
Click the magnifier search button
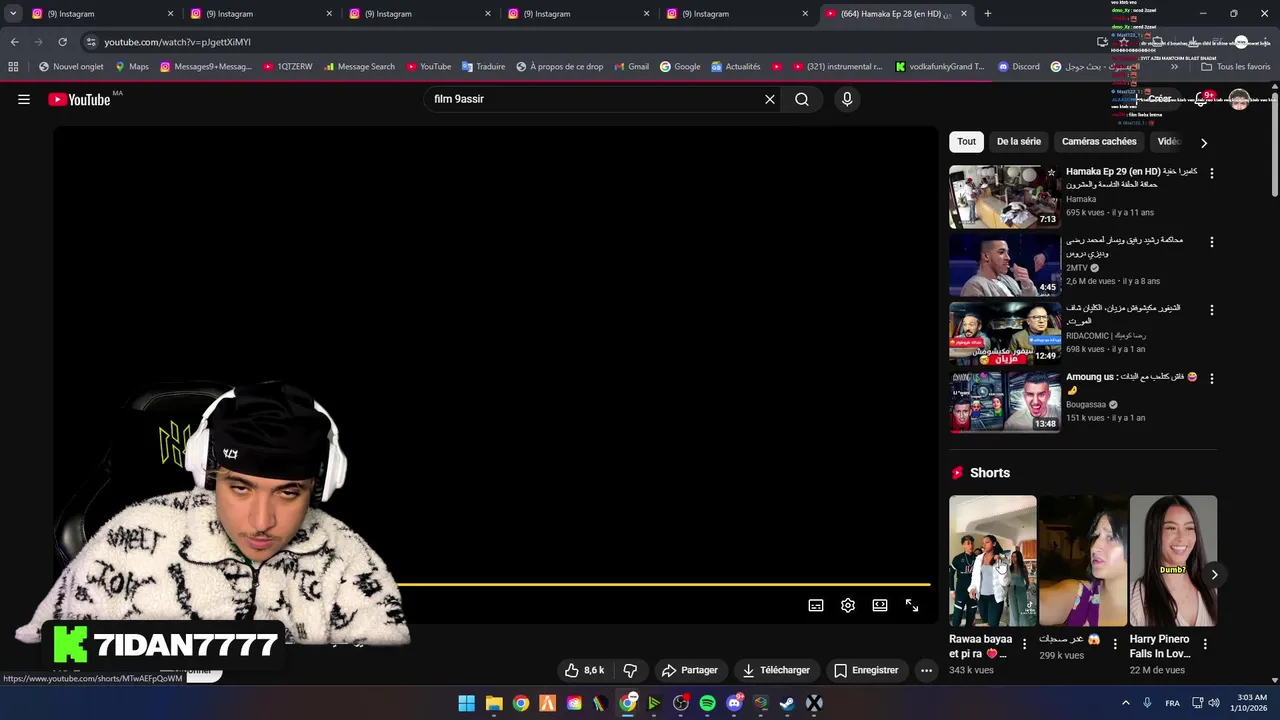tap(802, 99)
